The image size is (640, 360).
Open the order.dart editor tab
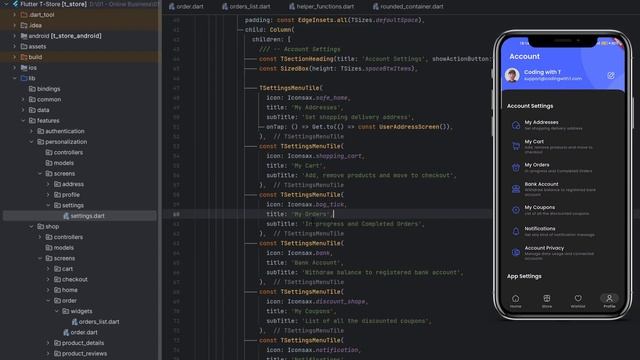(x=186, y=7)
